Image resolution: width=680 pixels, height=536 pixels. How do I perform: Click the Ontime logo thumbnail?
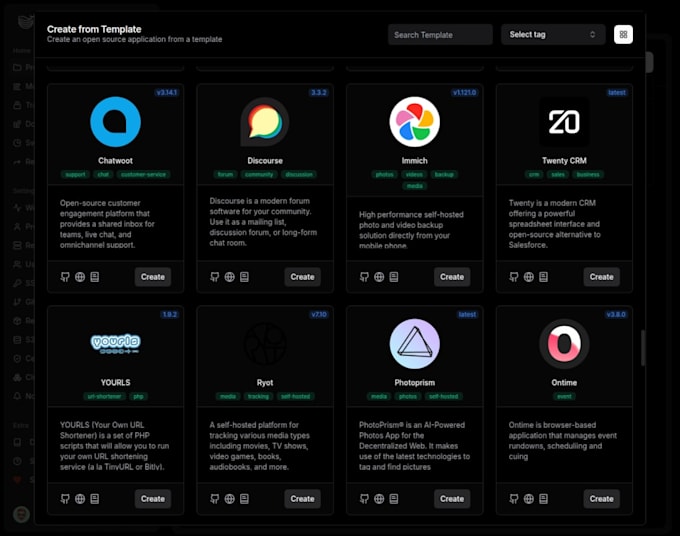click(564, 344)
